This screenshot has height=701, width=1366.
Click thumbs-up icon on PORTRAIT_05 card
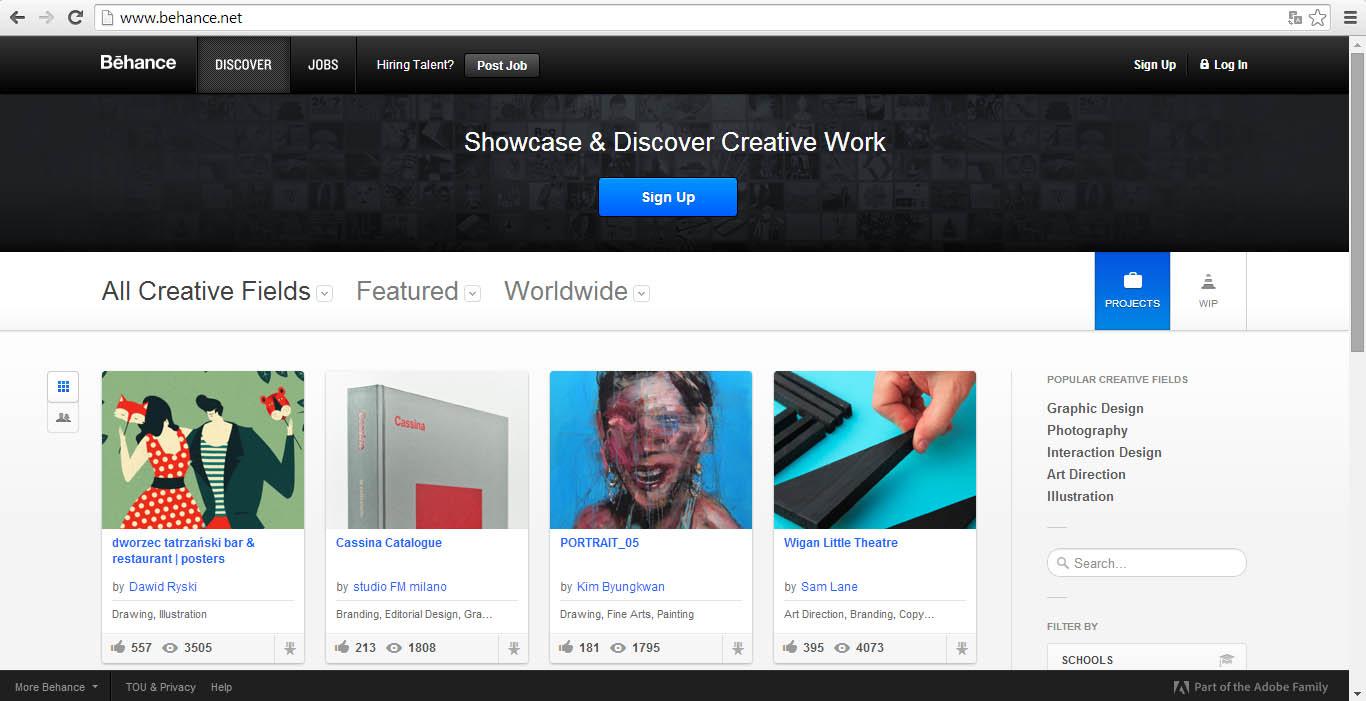click(566, 647)
